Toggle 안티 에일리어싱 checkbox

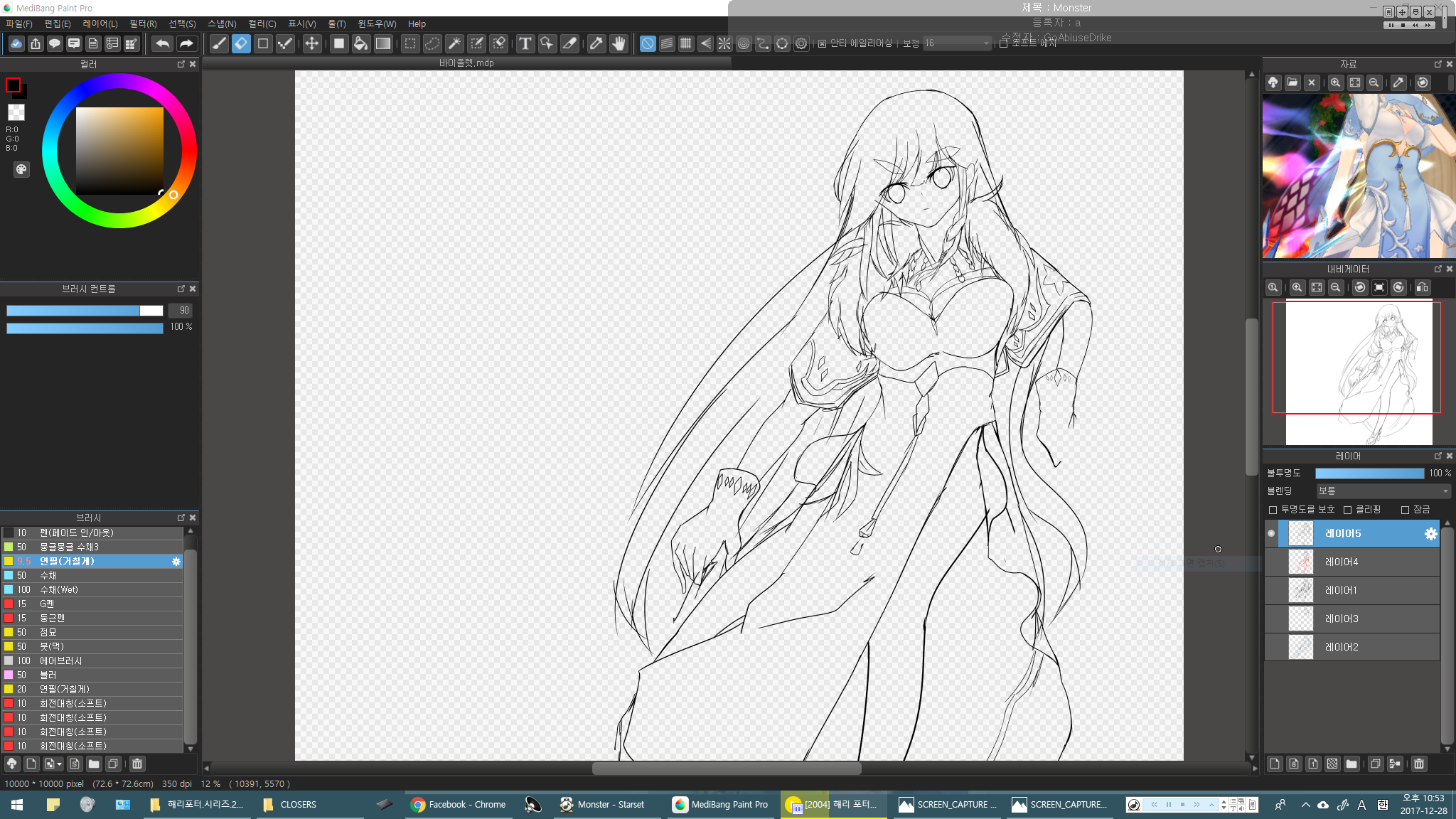[822, 44]
